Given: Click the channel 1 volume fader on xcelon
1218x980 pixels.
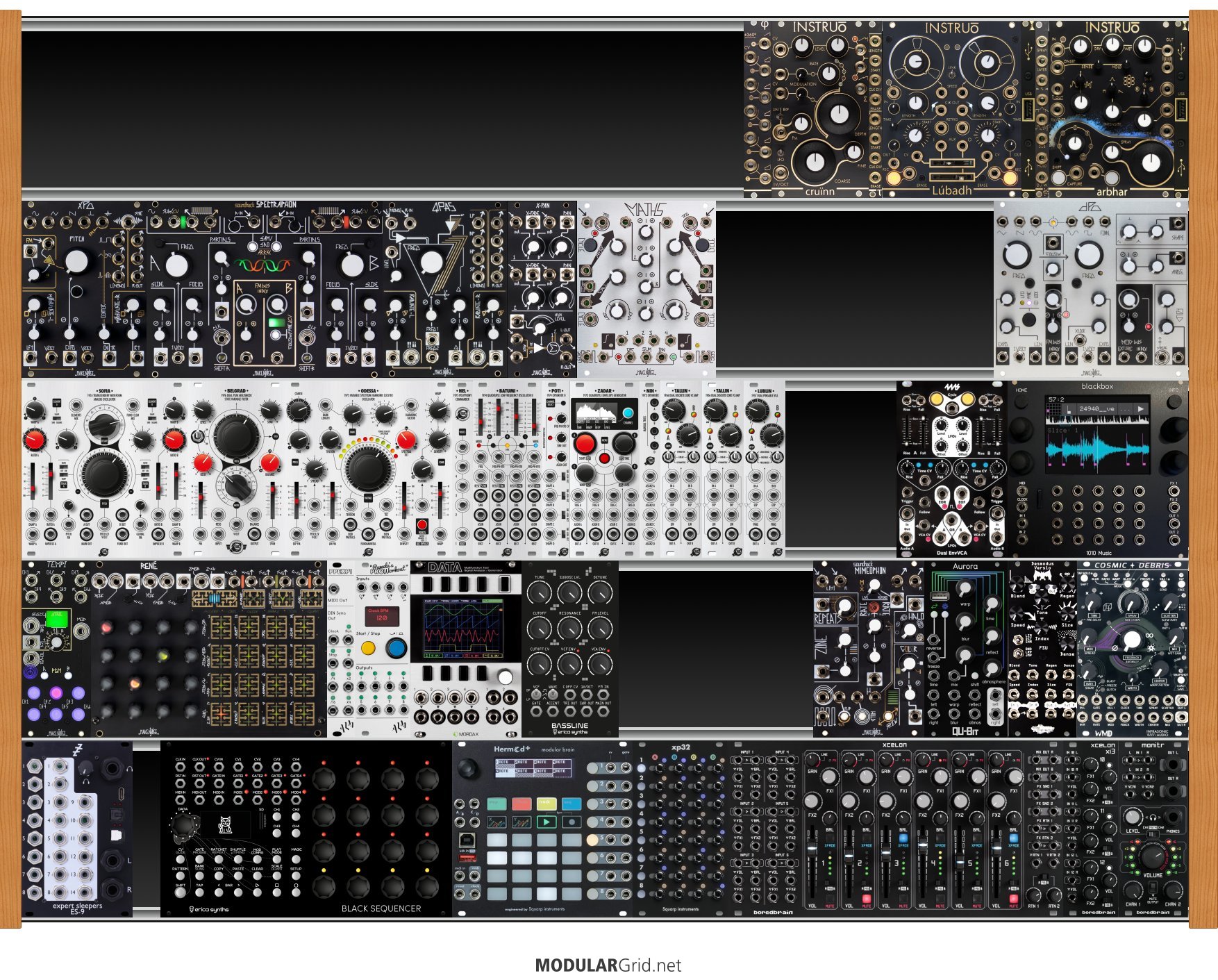Looking at the screenshot, I should click(812, 849).
